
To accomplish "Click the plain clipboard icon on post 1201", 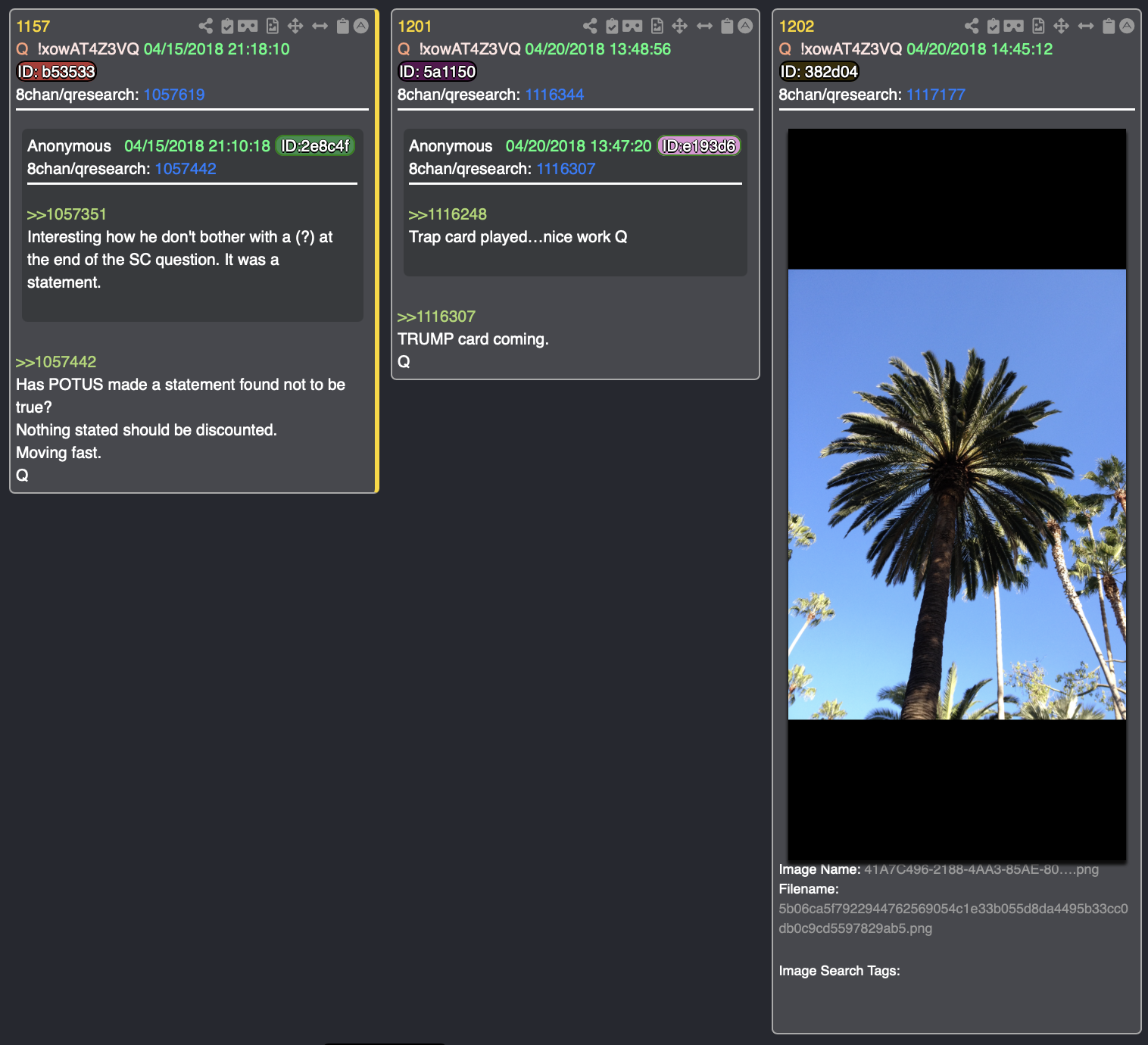I will (x=727, y=27).
